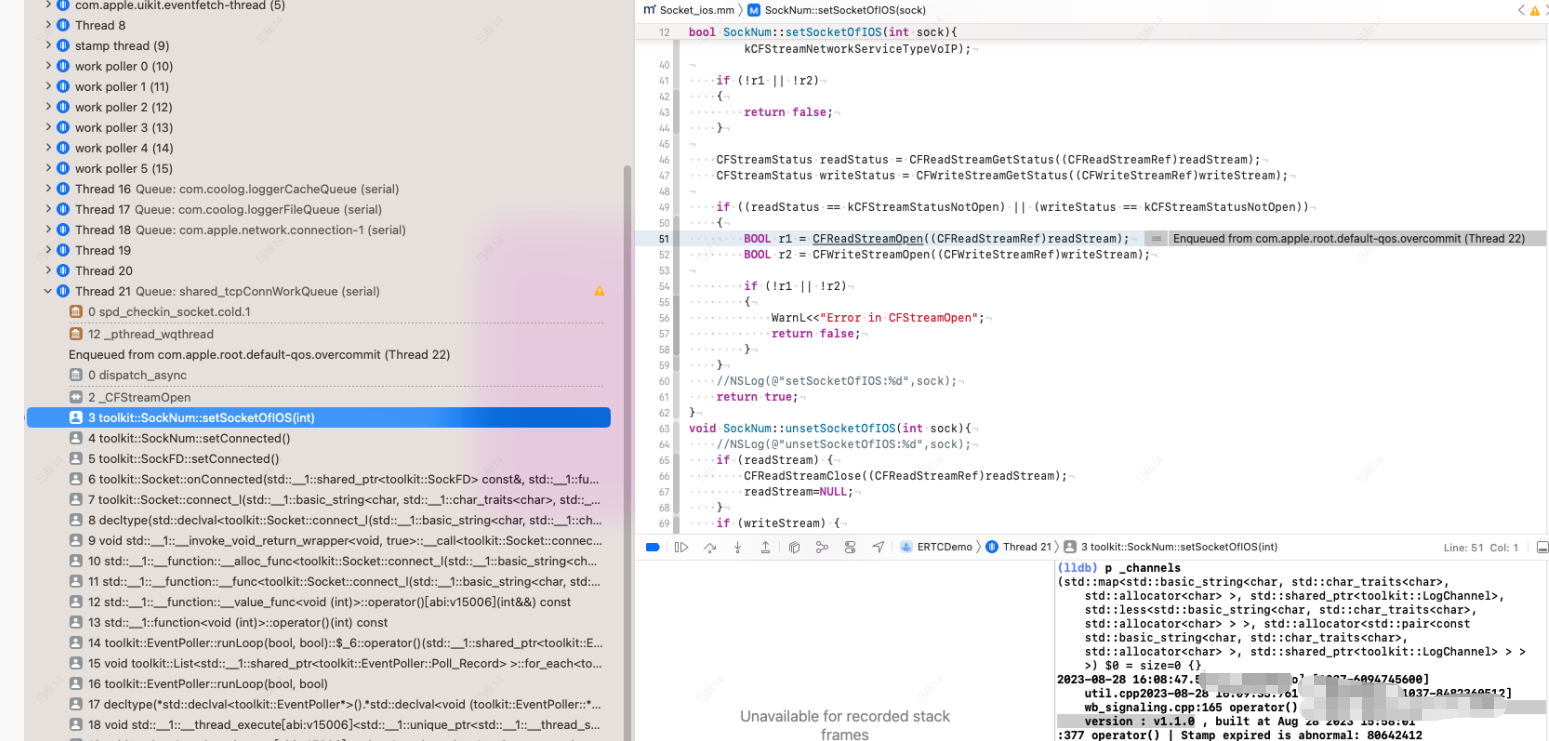Open the Debug Memory Graph icon
This screenshot has width=1549, height=741.
click(x=823, y=547)
